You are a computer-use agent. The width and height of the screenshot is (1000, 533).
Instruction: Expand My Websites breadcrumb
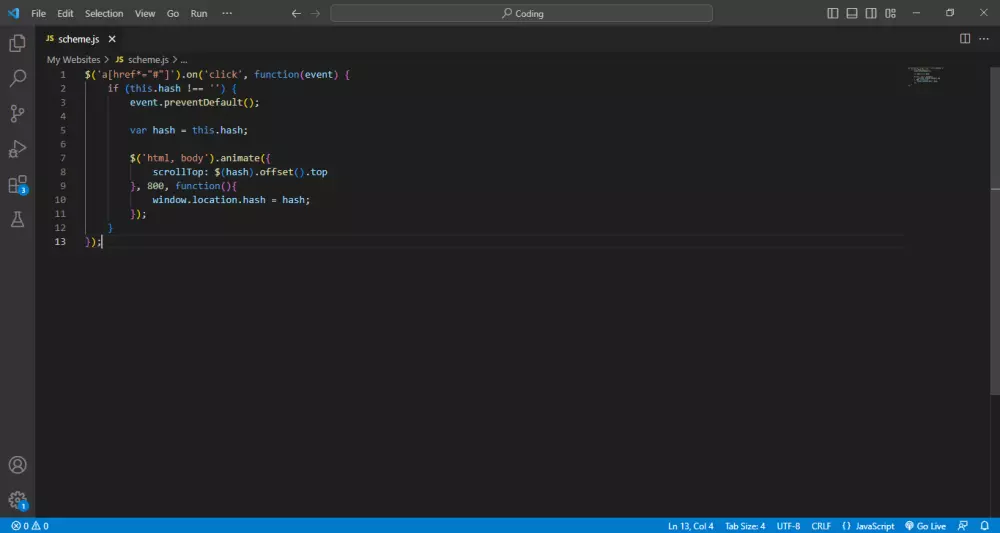coord(73,59)
